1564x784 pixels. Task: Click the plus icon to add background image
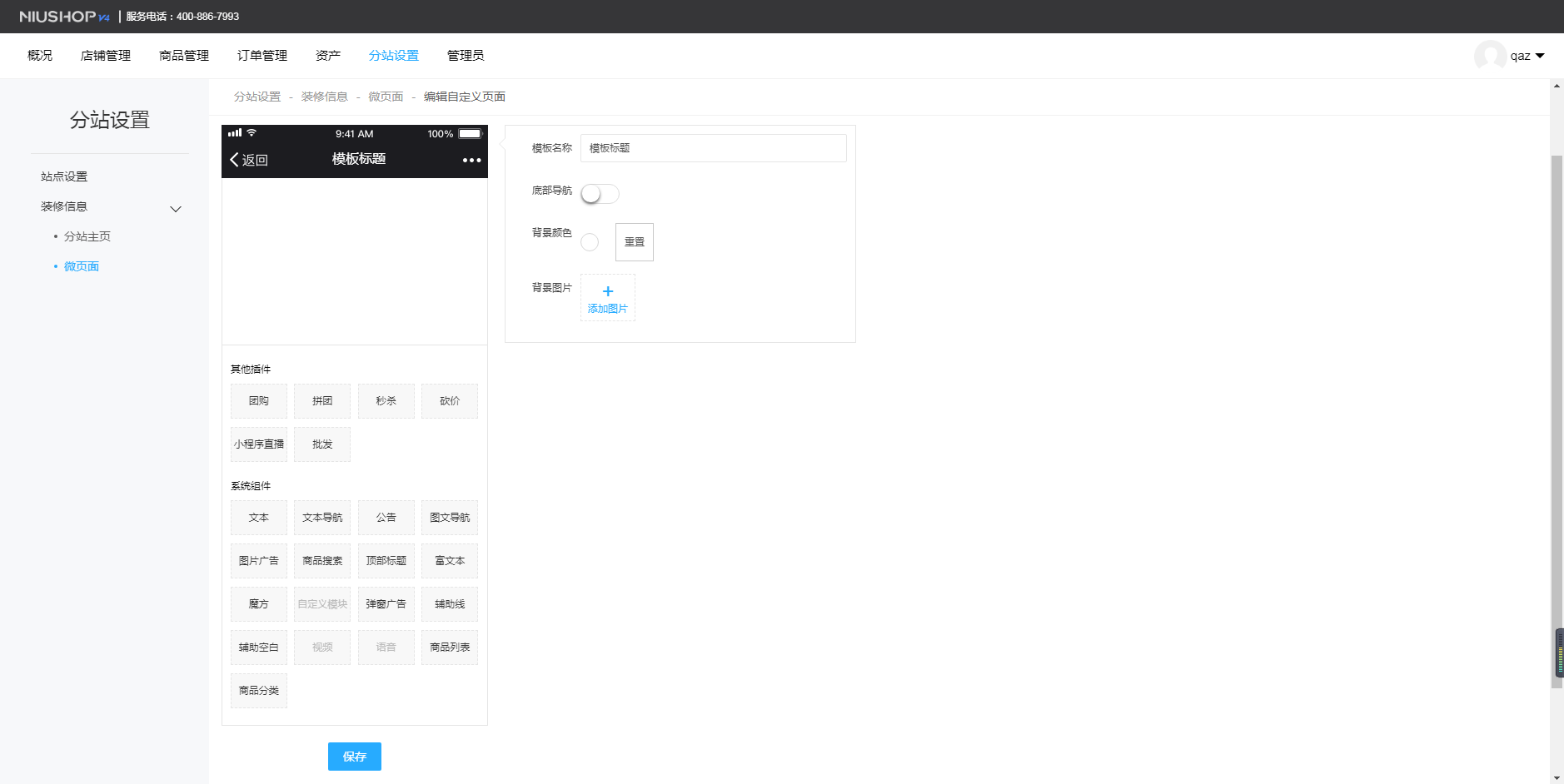pyautogui.click(x=608, y=291)
